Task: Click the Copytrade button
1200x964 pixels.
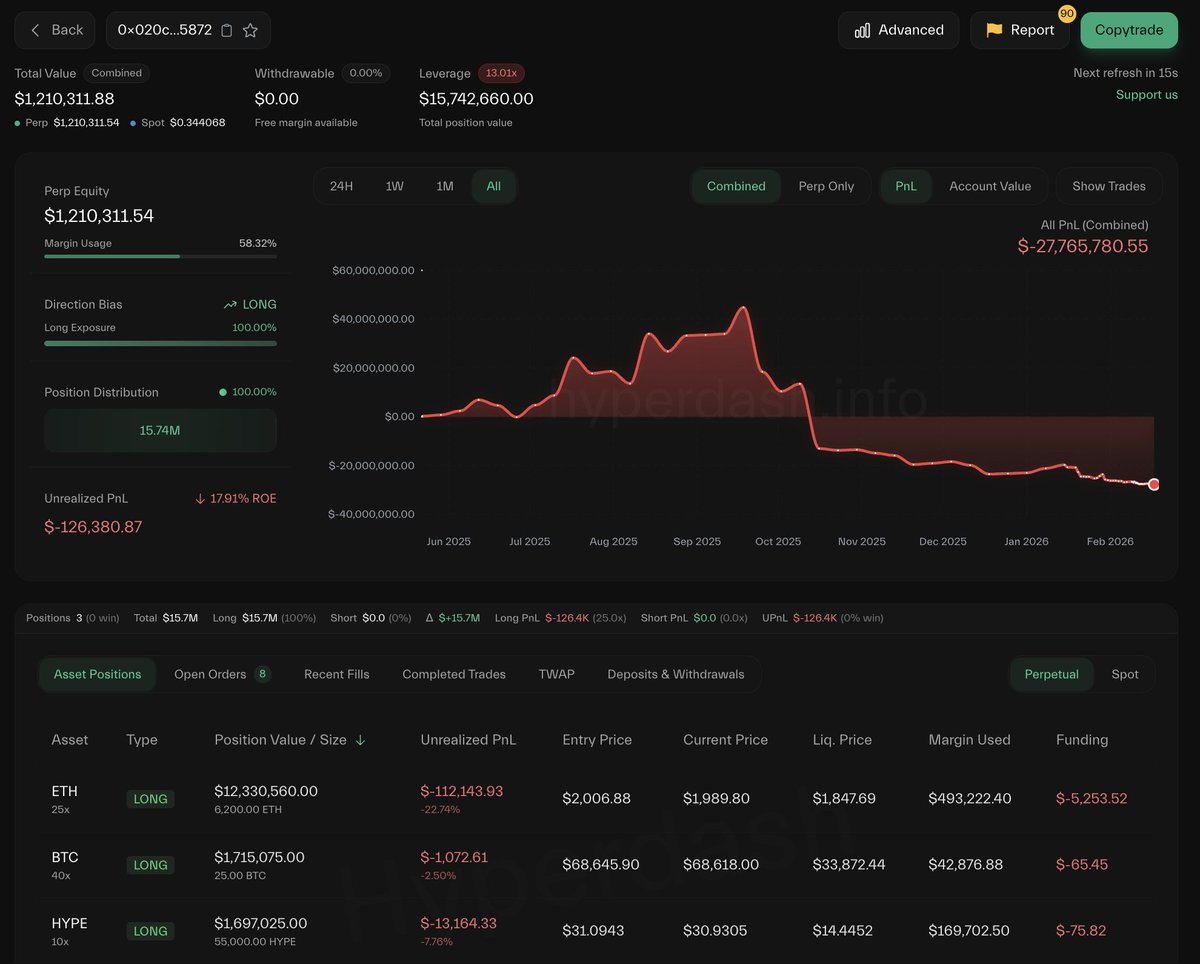Action: pyautogui.click(x=1128, y=30)
